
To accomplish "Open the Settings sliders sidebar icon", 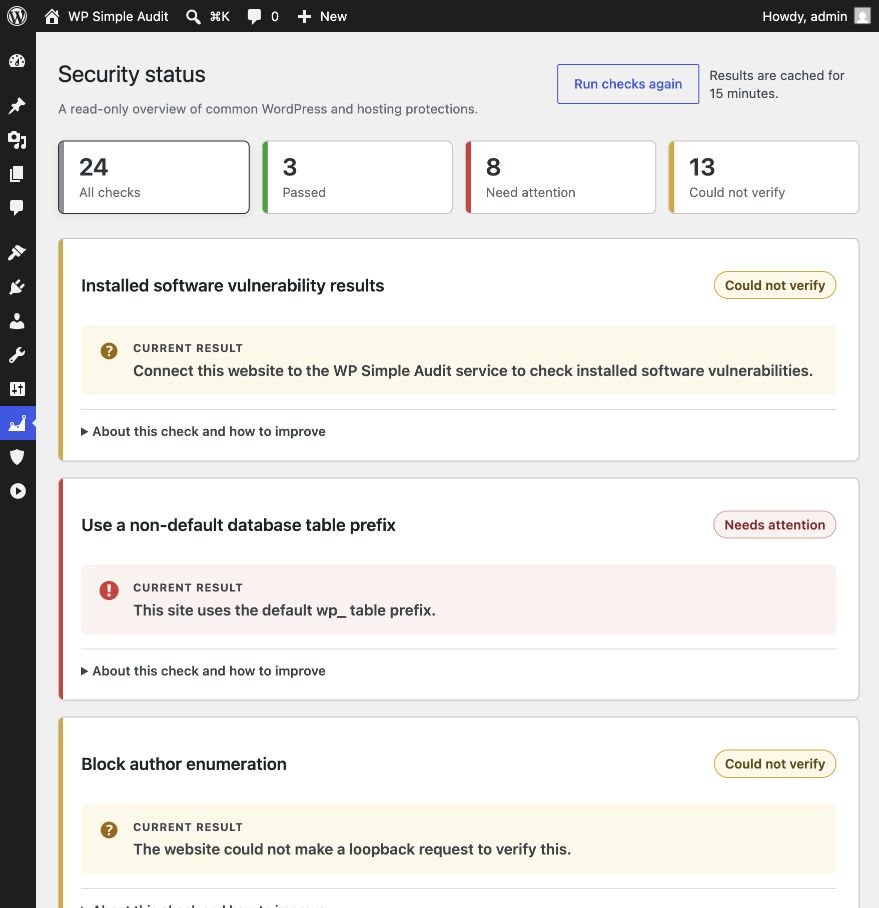I will pos(17,389).
